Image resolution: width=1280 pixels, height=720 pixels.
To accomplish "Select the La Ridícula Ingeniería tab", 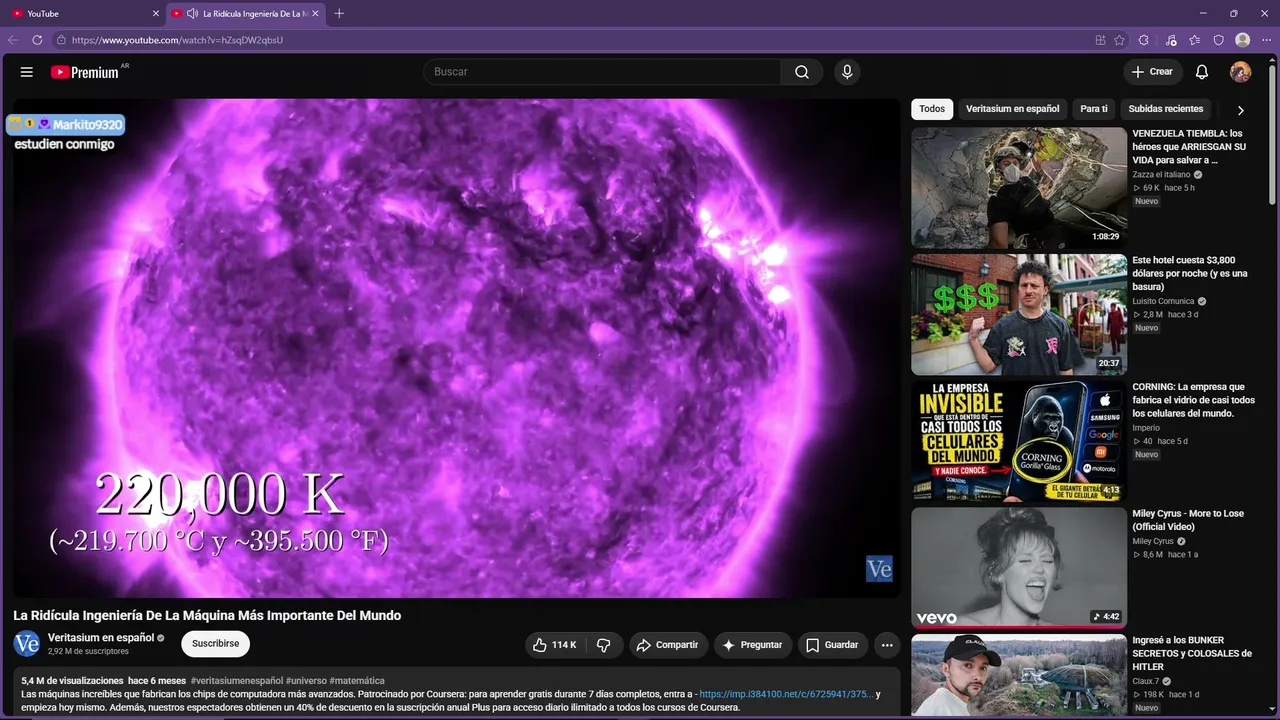I will tap(246, 14).
